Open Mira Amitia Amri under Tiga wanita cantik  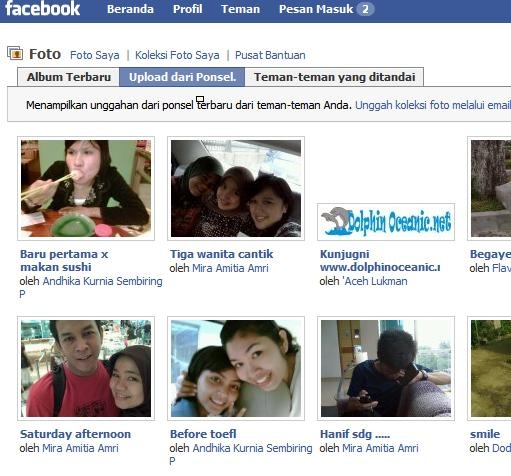pyautogui.click(x=230, y=268)
